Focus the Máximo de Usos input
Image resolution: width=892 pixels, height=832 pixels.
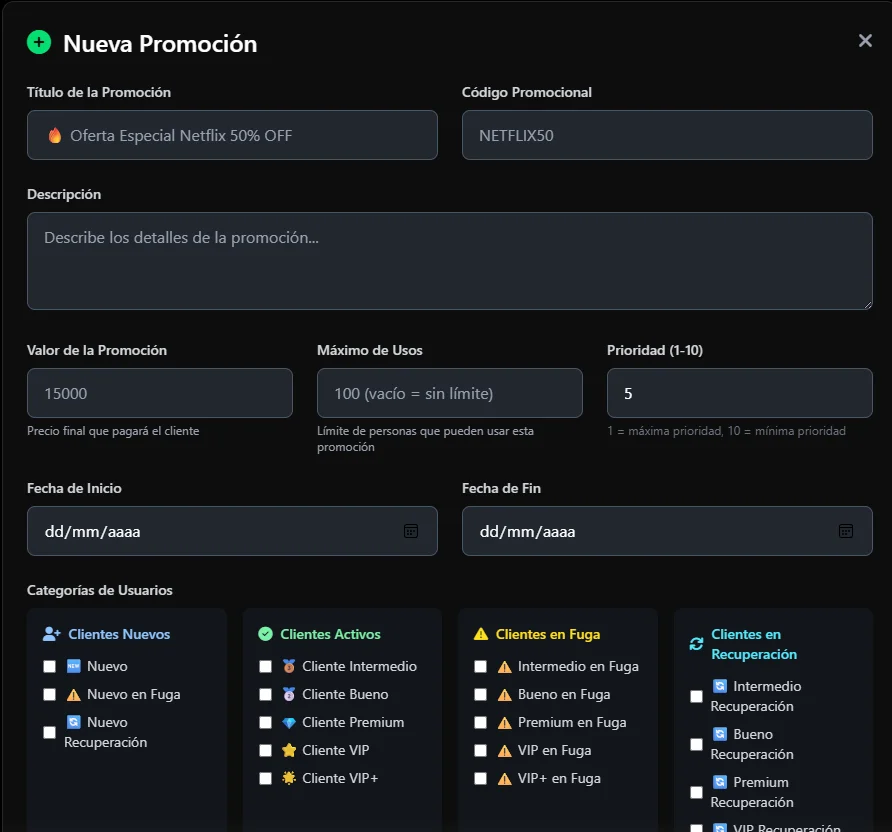point(450,393)
